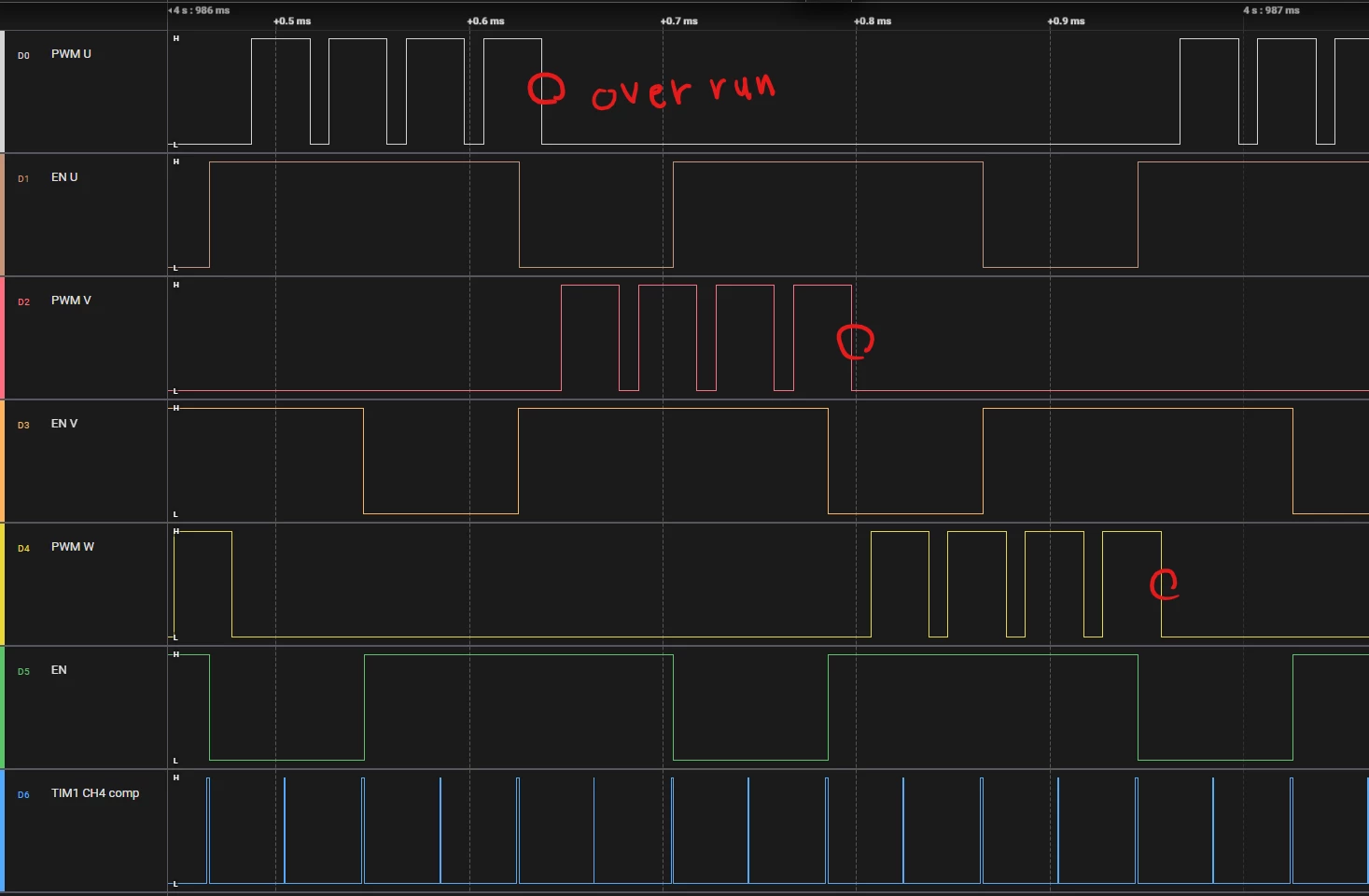Select the PWM V channel name
The image size is (1369, 896).
[x=71, y=301]
